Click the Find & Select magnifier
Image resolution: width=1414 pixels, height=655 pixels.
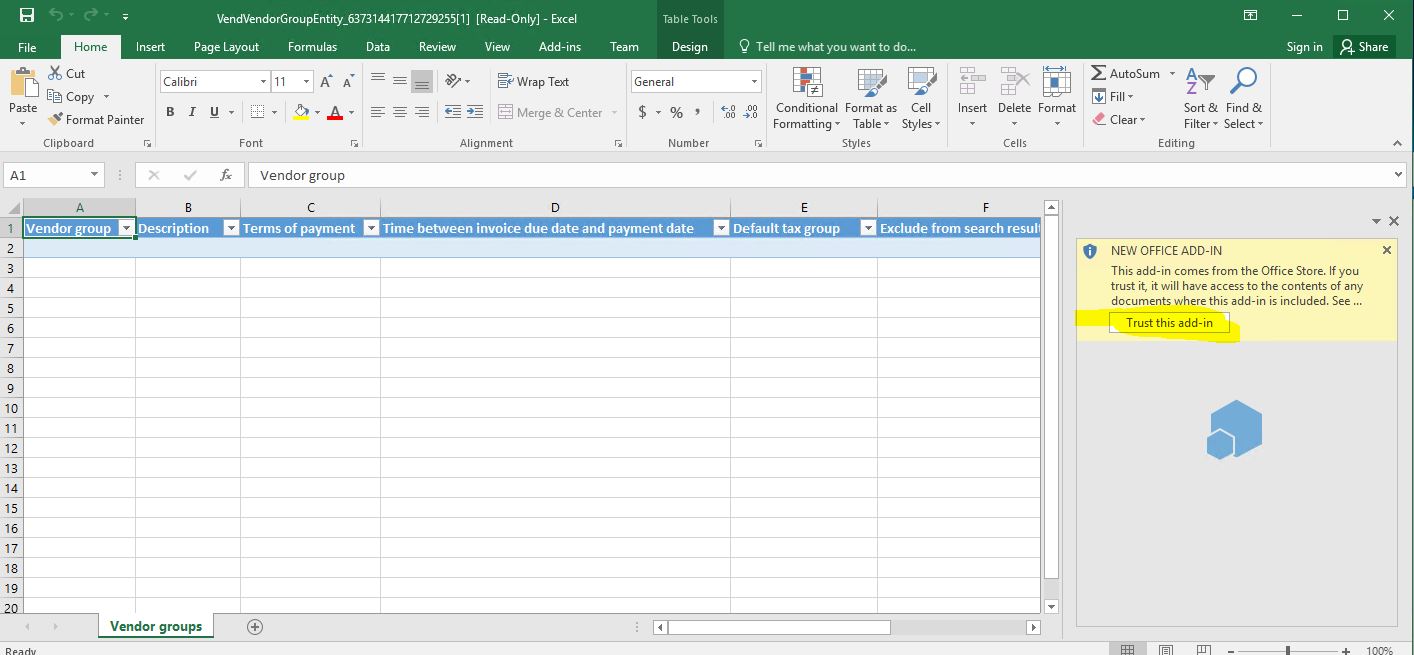tap(1244, 82)
